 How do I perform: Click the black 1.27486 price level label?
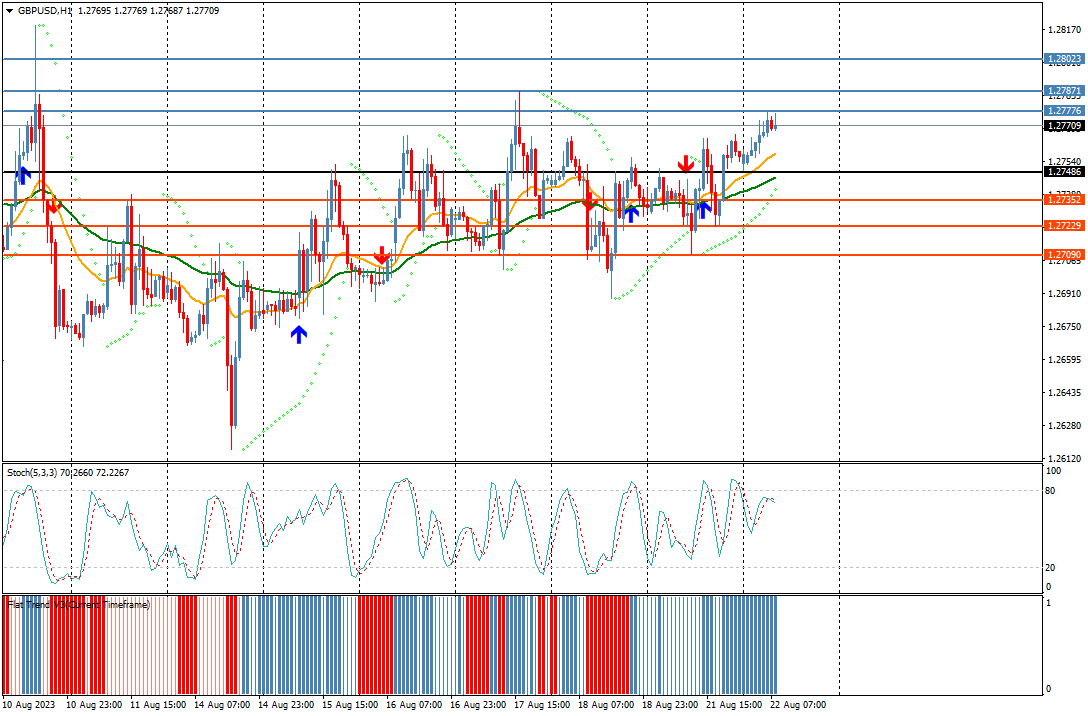tap(1064, 171)
